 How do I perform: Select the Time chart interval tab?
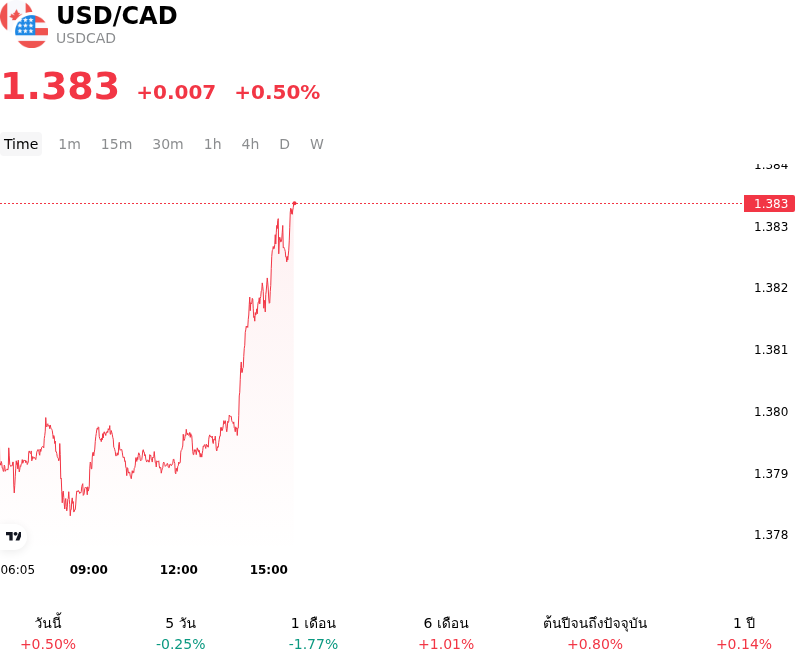click(21, 144)
